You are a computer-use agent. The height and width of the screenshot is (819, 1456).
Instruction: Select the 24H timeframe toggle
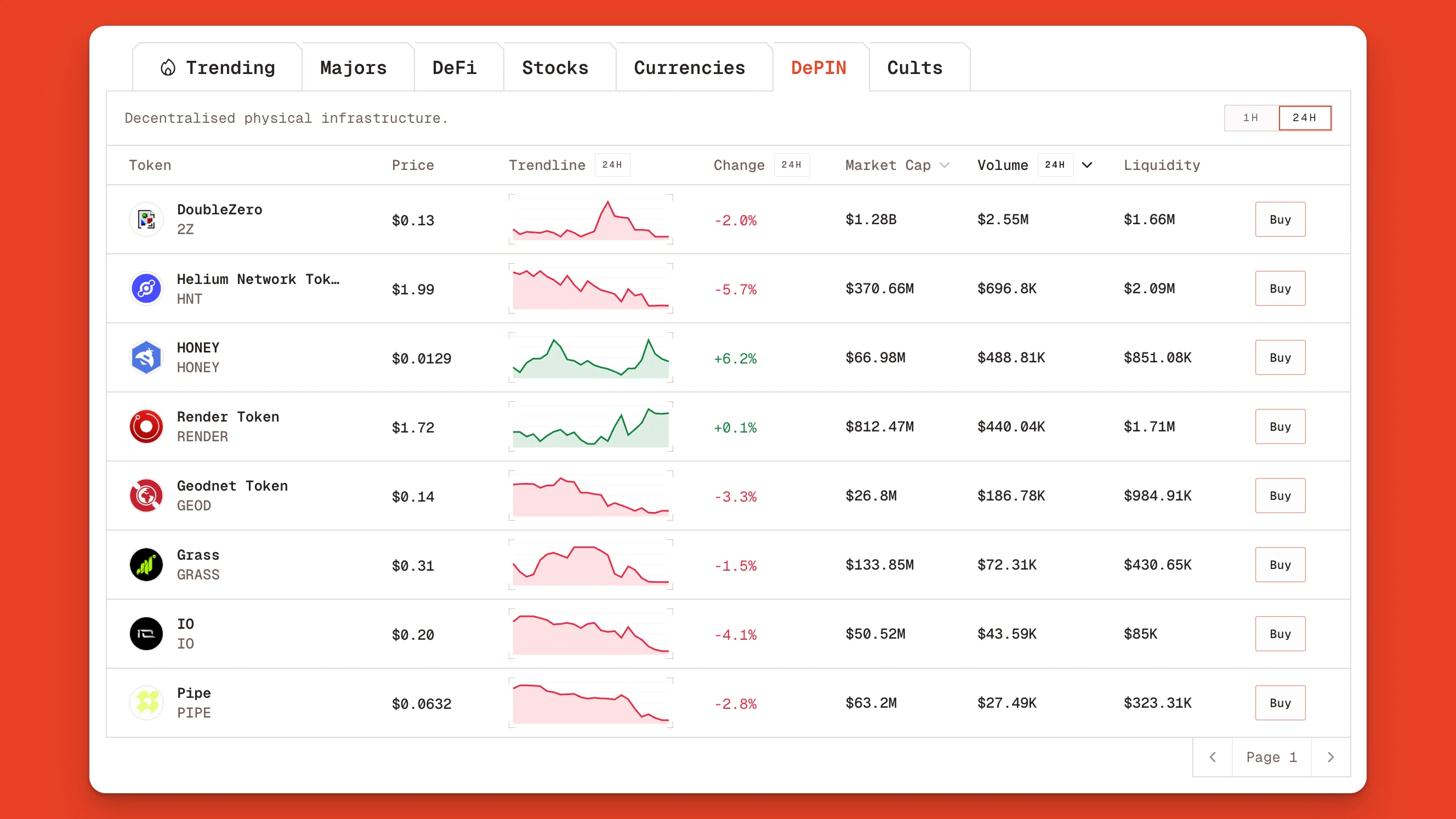(1305, 117)
